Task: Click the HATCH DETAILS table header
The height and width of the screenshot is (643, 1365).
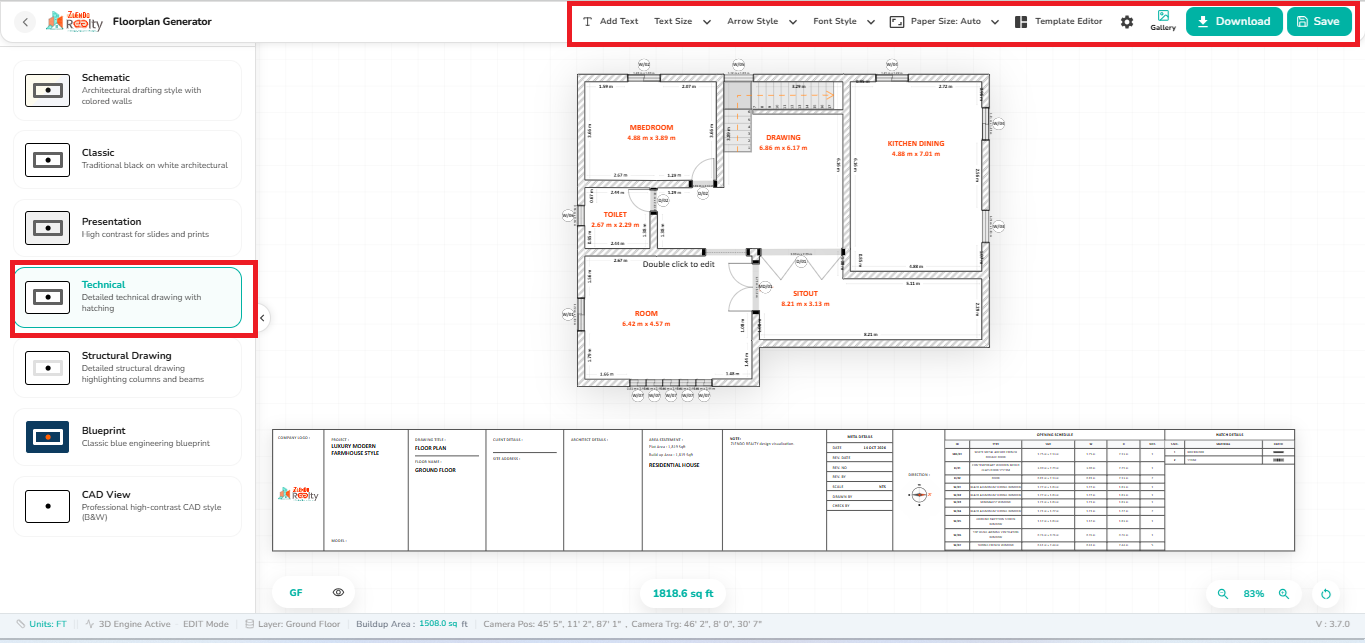Action: (1229, 434)
